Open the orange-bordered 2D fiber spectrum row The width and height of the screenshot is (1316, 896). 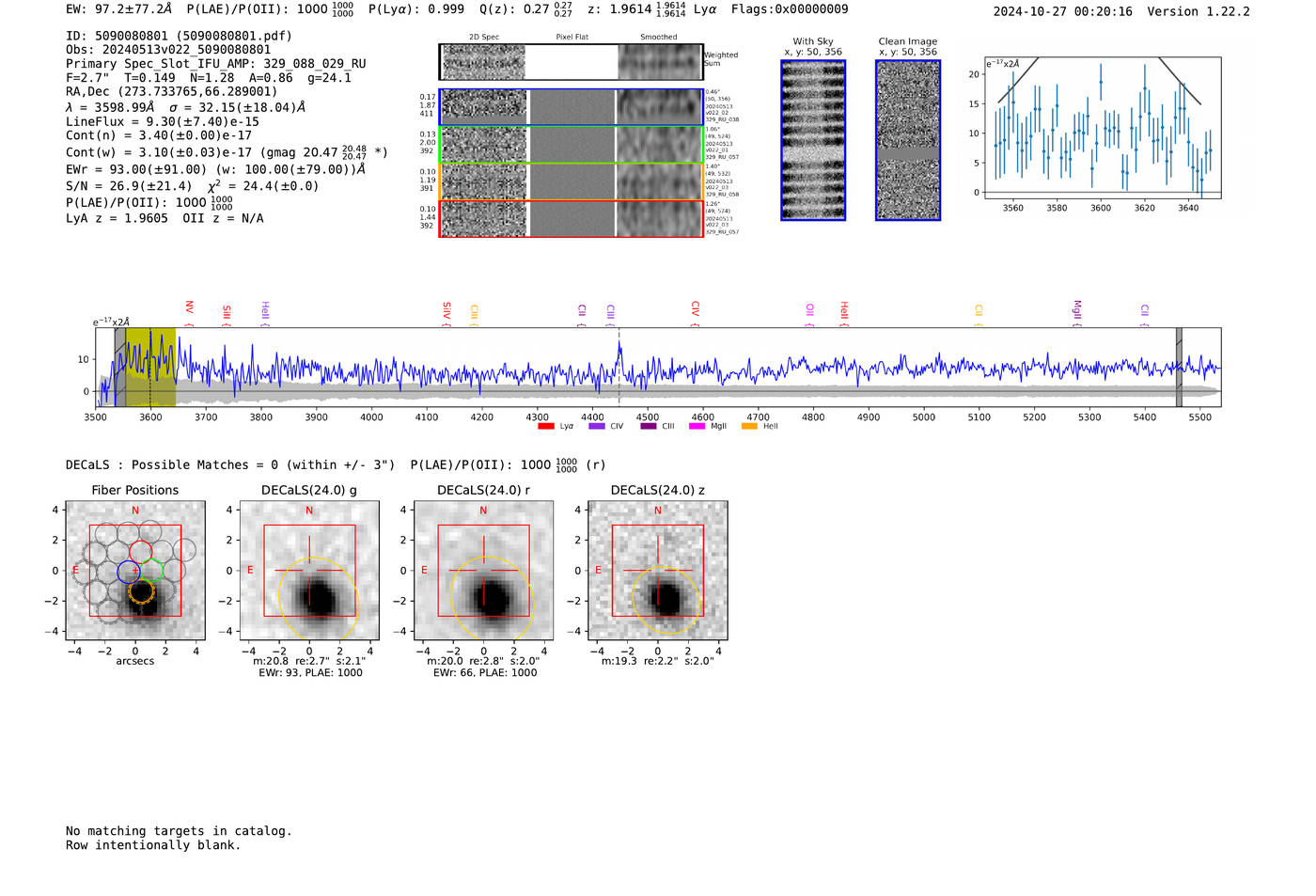[x=571, y=181]
